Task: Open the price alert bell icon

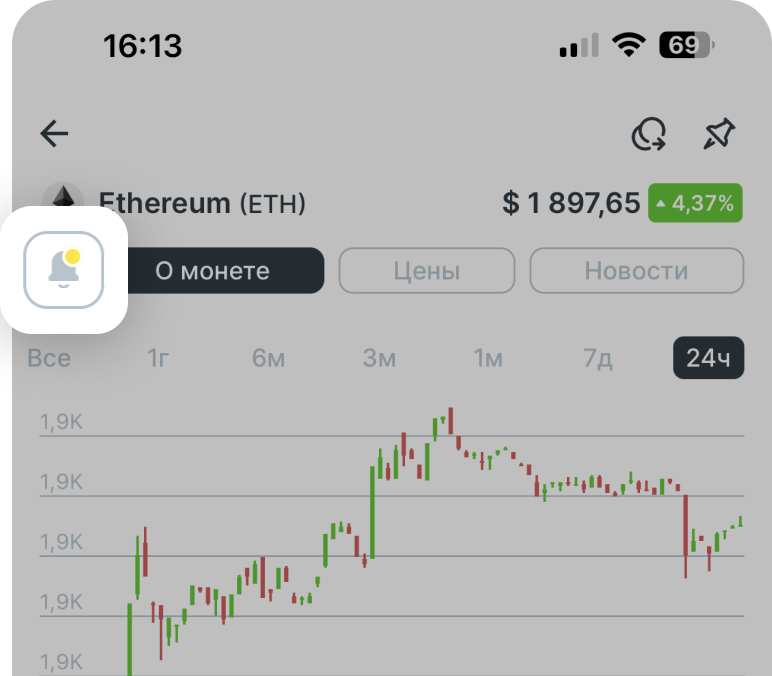Action: pyautogui.click(x=64, y=270)
